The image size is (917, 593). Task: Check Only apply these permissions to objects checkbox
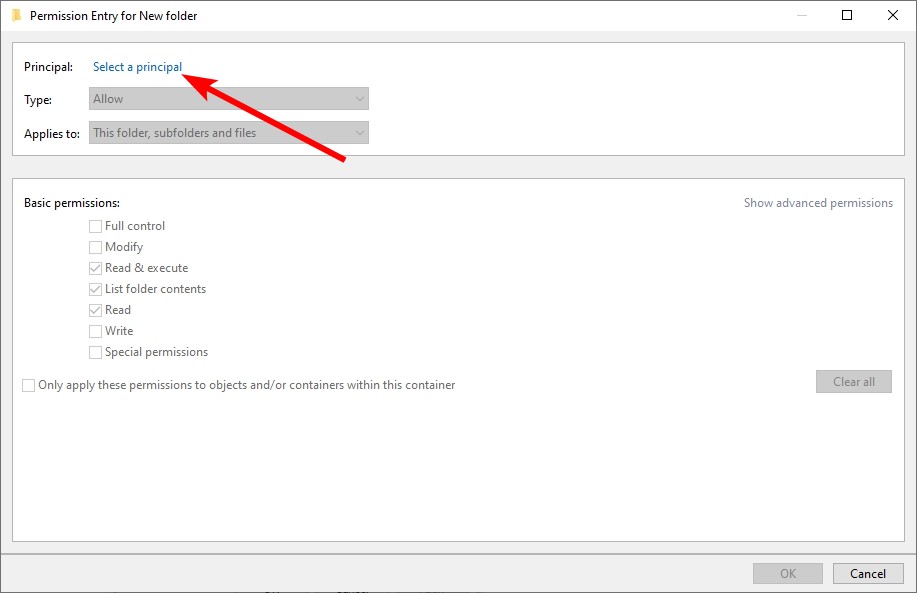[x=29, y=385]
